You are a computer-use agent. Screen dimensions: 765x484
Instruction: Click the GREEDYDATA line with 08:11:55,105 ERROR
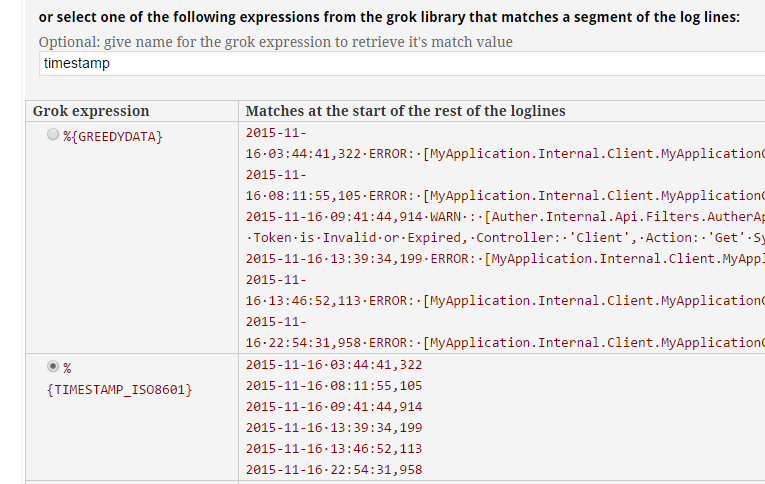coord(505,196)
